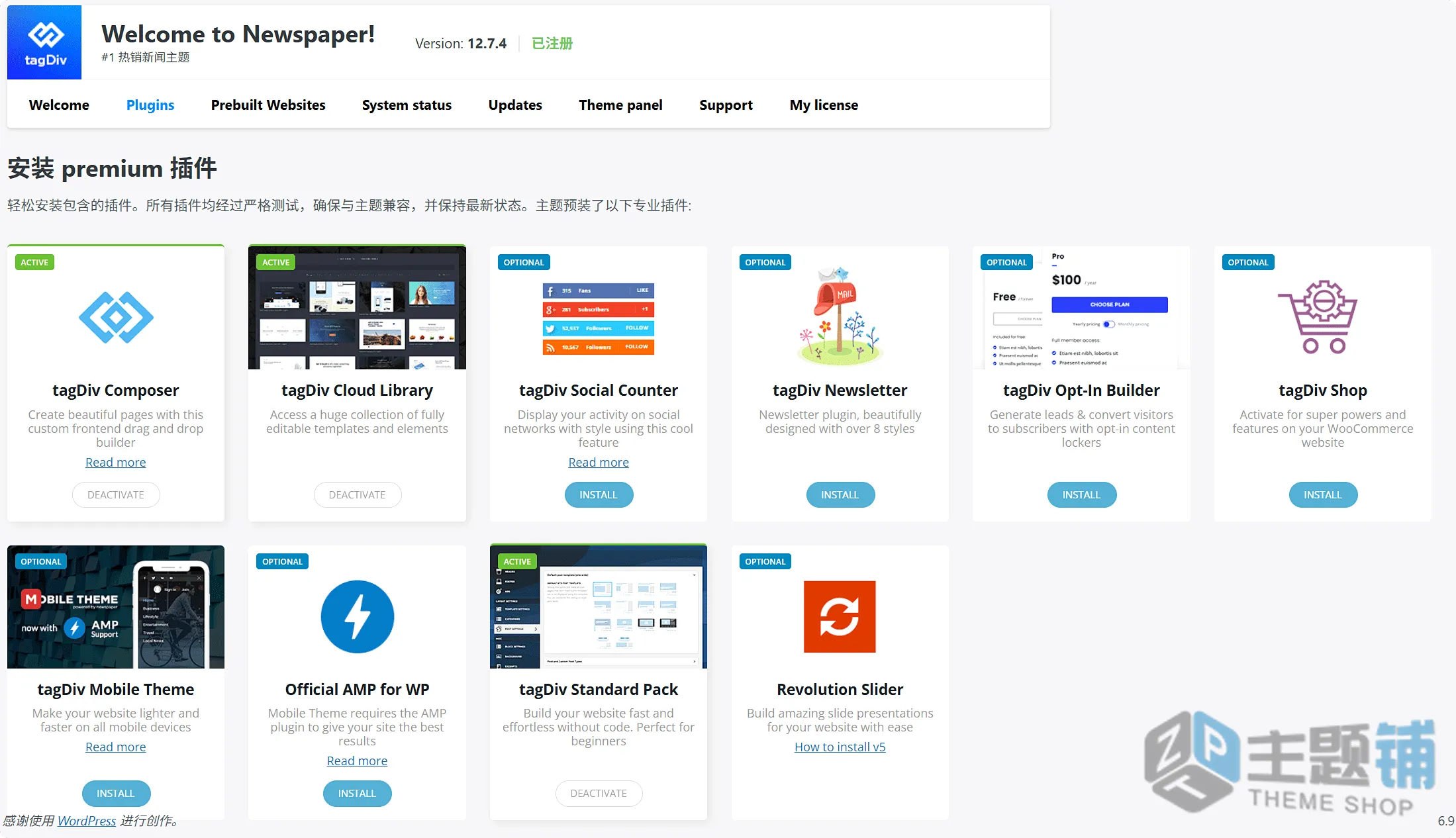Screen dimensions: 1456x838
Task: Deactivate the tagDiv Composer plugin
Action: coord(116,494)
